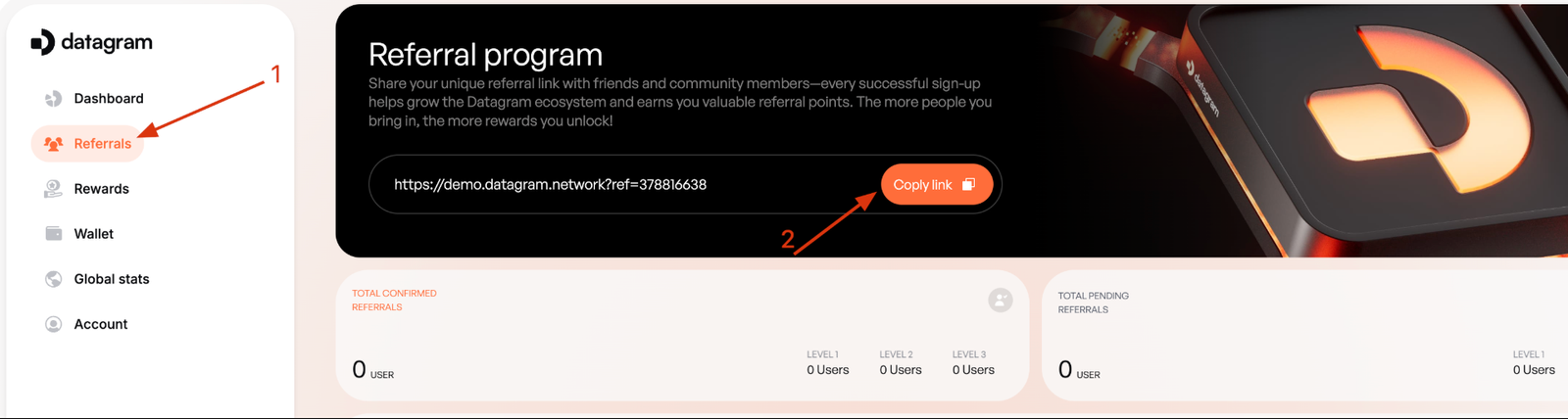This screenshot has height=419, width=1568.
Task: Click the Wallet icon in sidebar
Action: click(x=54, y=234)
